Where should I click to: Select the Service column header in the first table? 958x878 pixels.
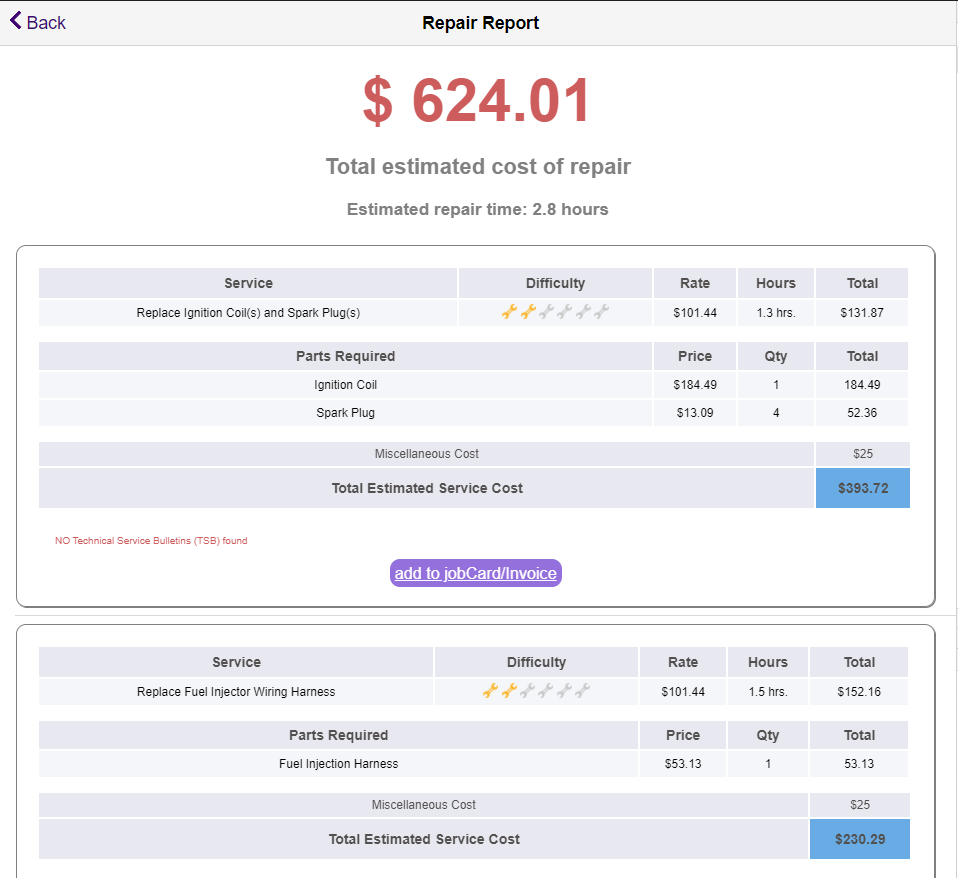click(248, 283)
